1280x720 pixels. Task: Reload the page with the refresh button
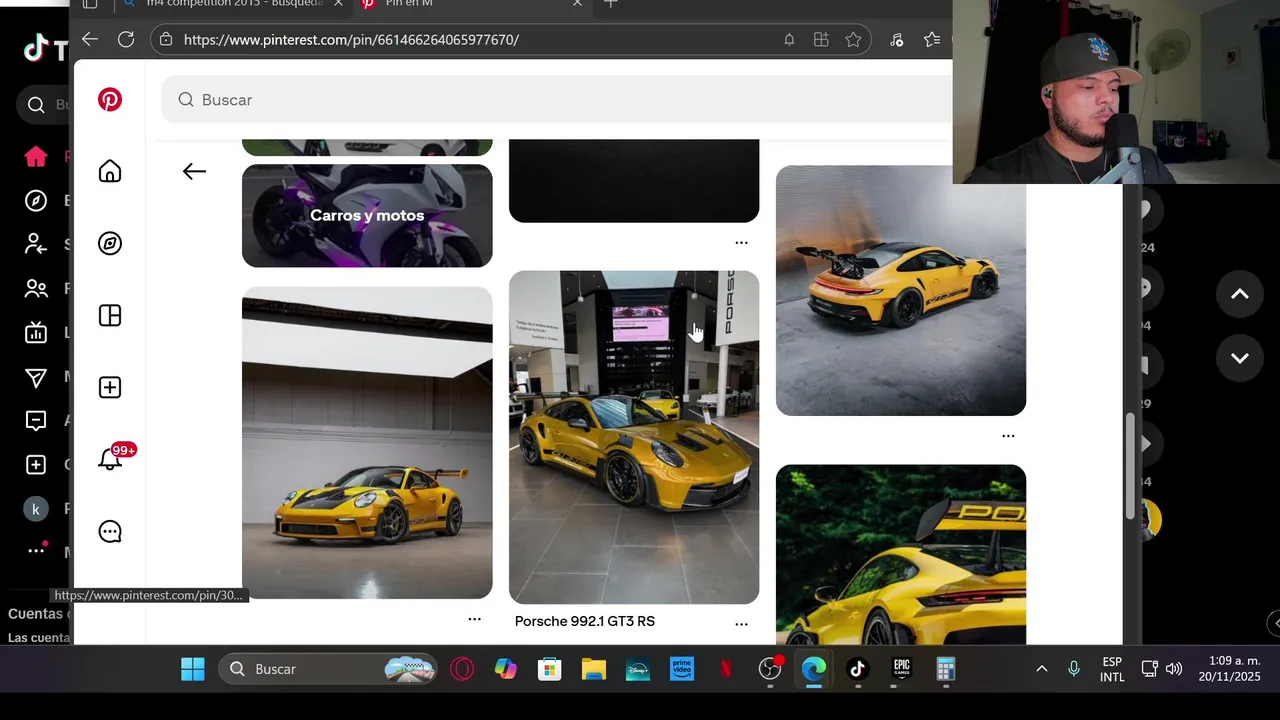pos(126,39)
